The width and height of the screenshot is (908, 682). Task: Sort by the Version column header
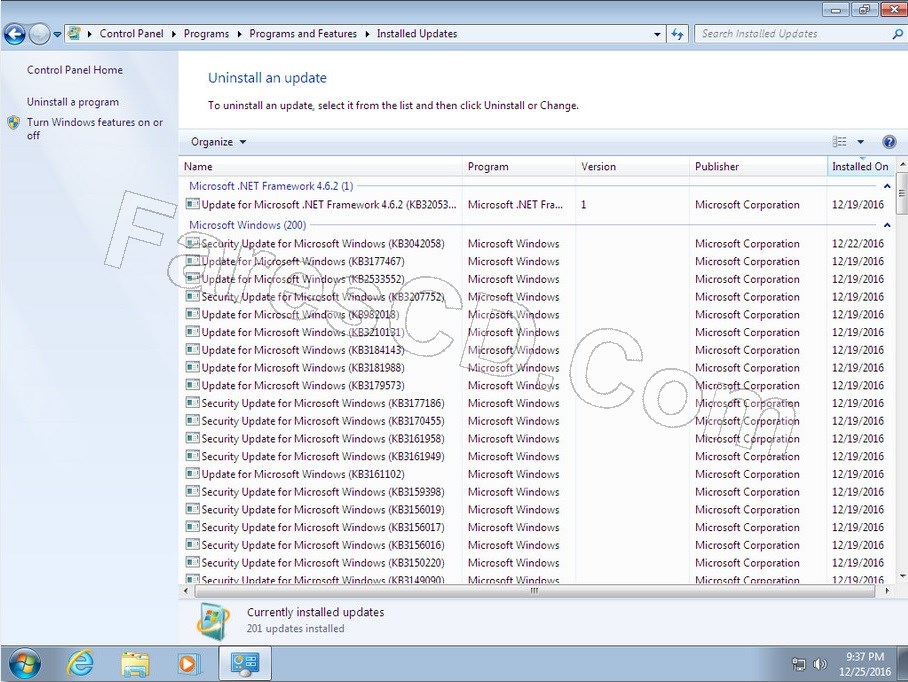tap(632, 167)
